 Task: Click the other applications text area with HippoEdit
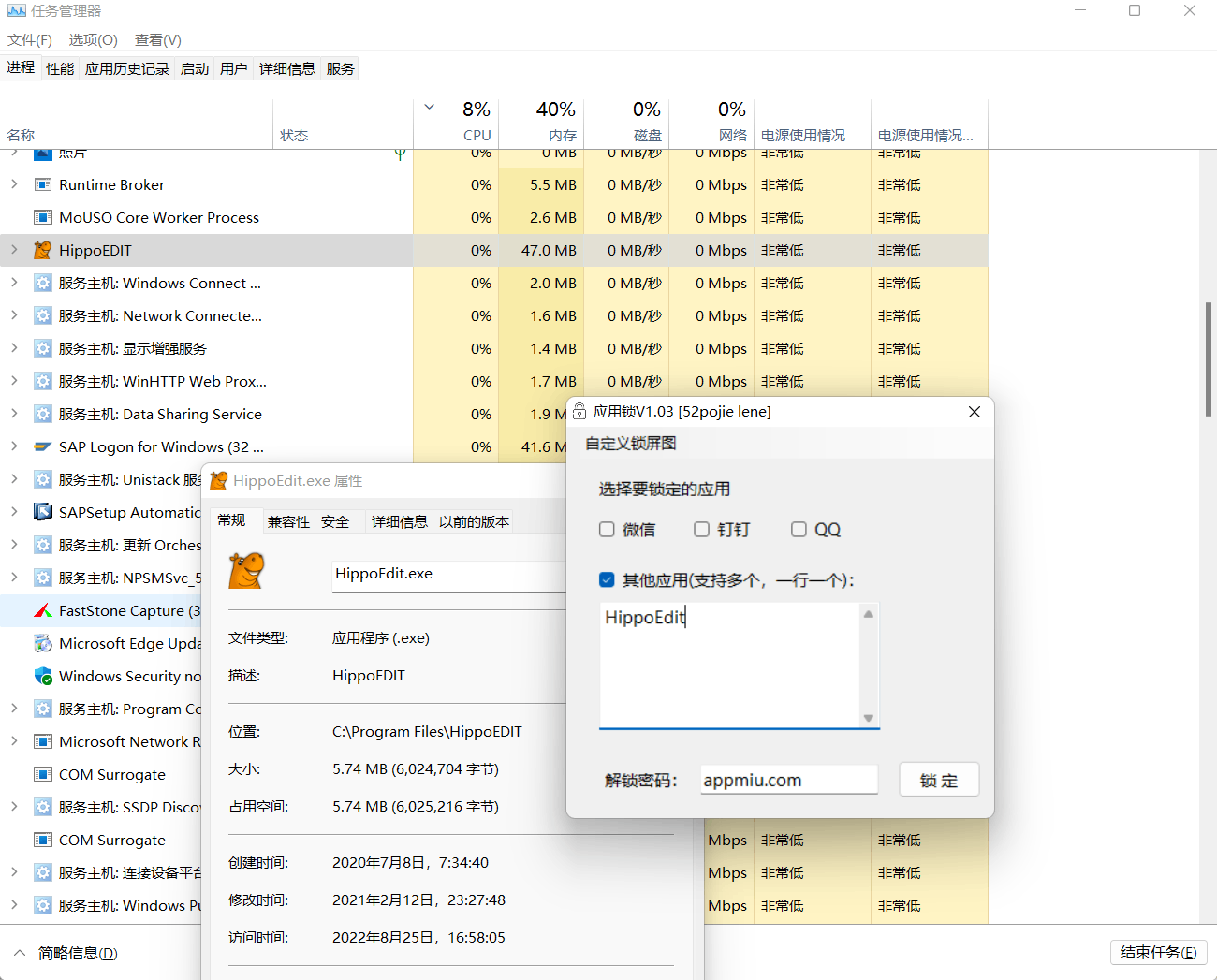[730, 665]
